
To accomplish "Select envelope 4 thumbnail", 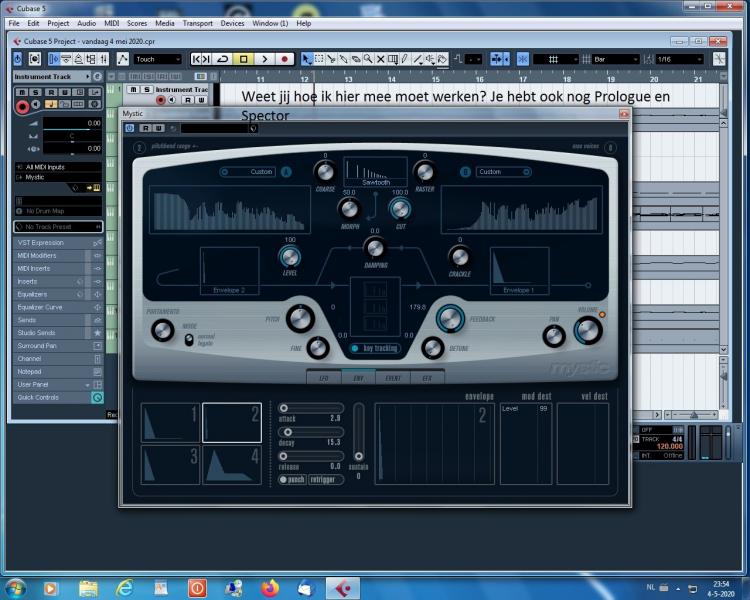I will [x=232, y=465].
